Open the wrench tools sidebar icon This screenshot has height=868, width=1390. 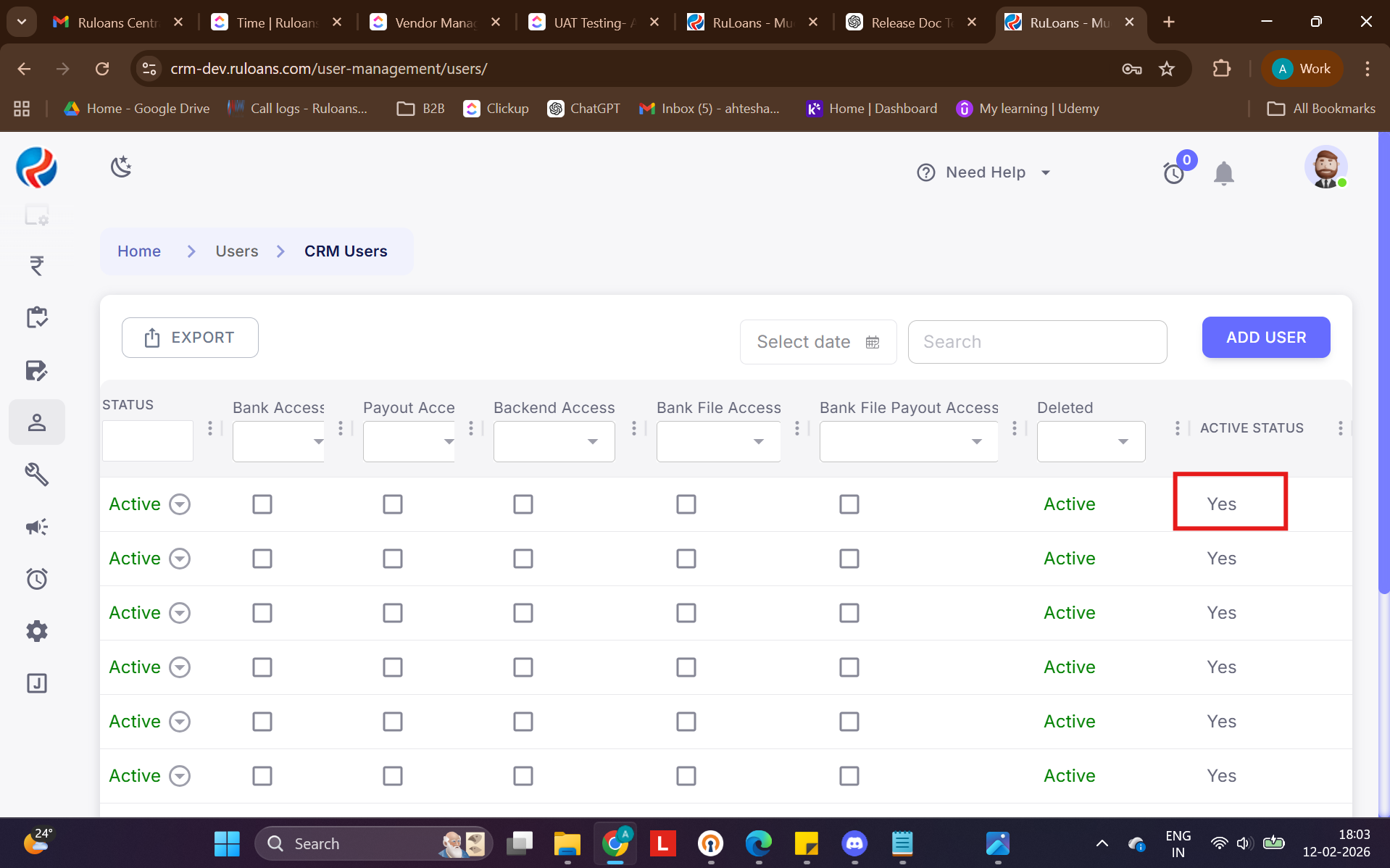(37, 475)
